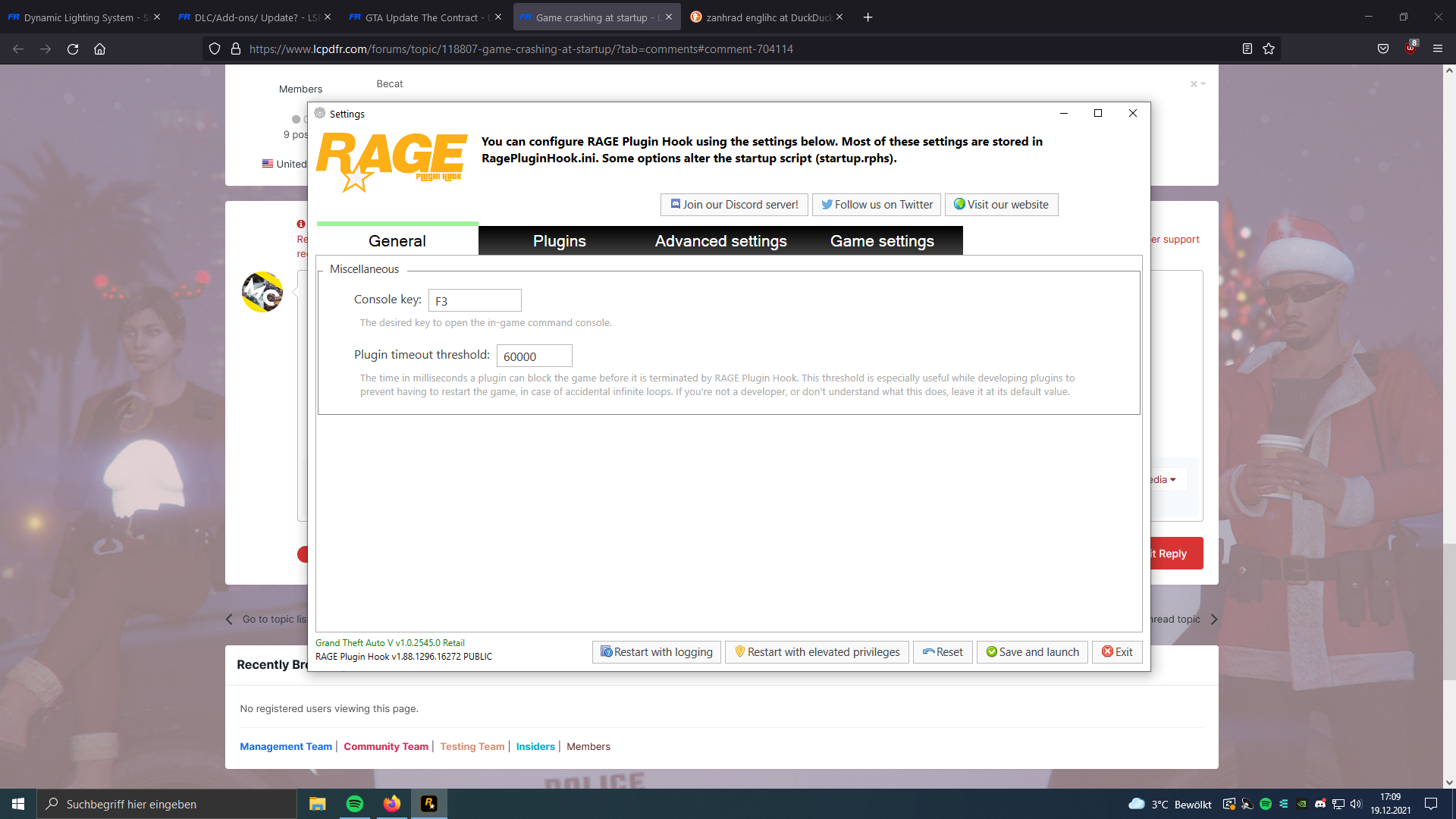Open the Spotify taskbar icon

354,804
